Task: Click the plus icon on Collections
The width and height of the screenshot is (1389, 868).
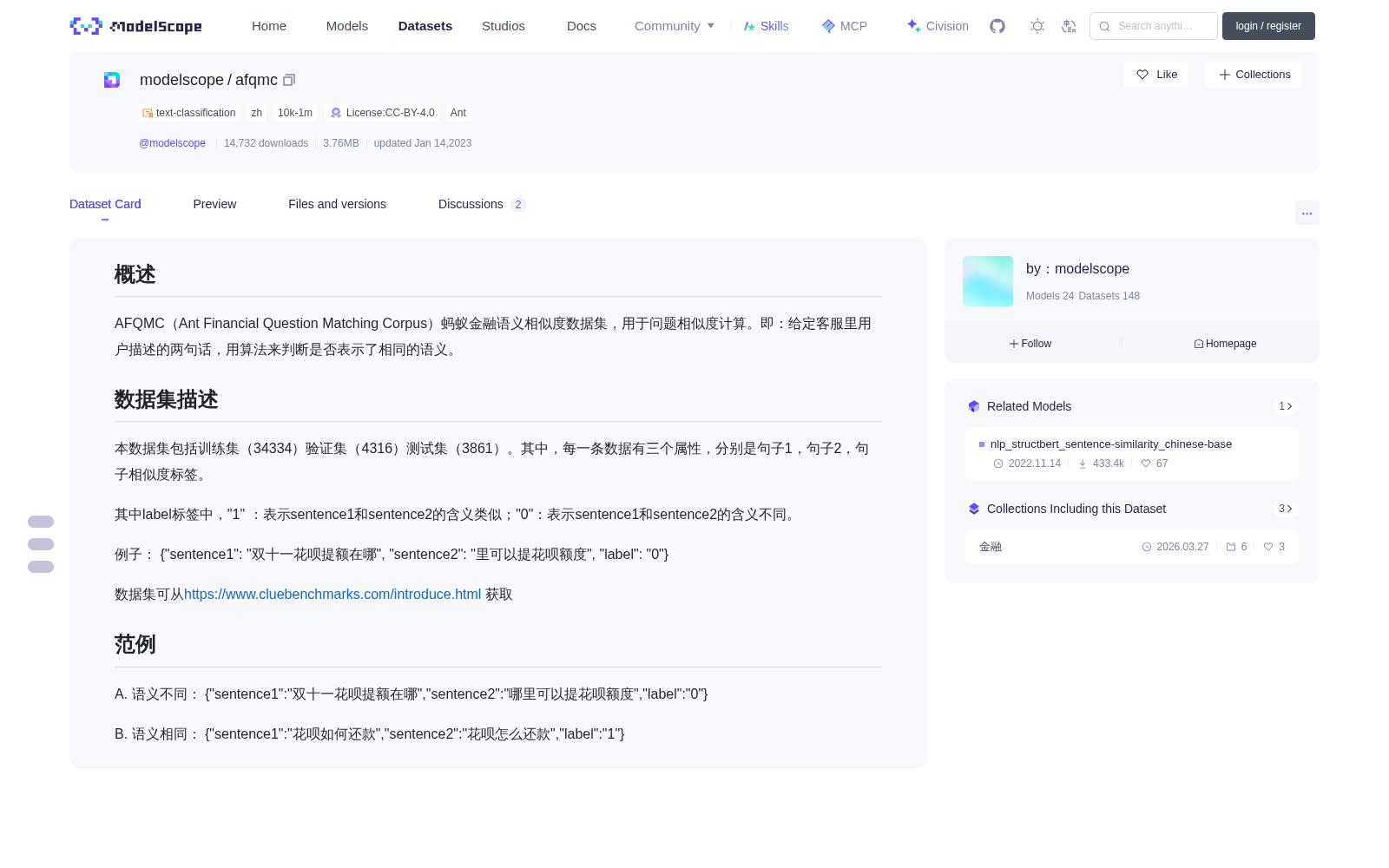Action: pyautogui.click(x=1225, y=75)
